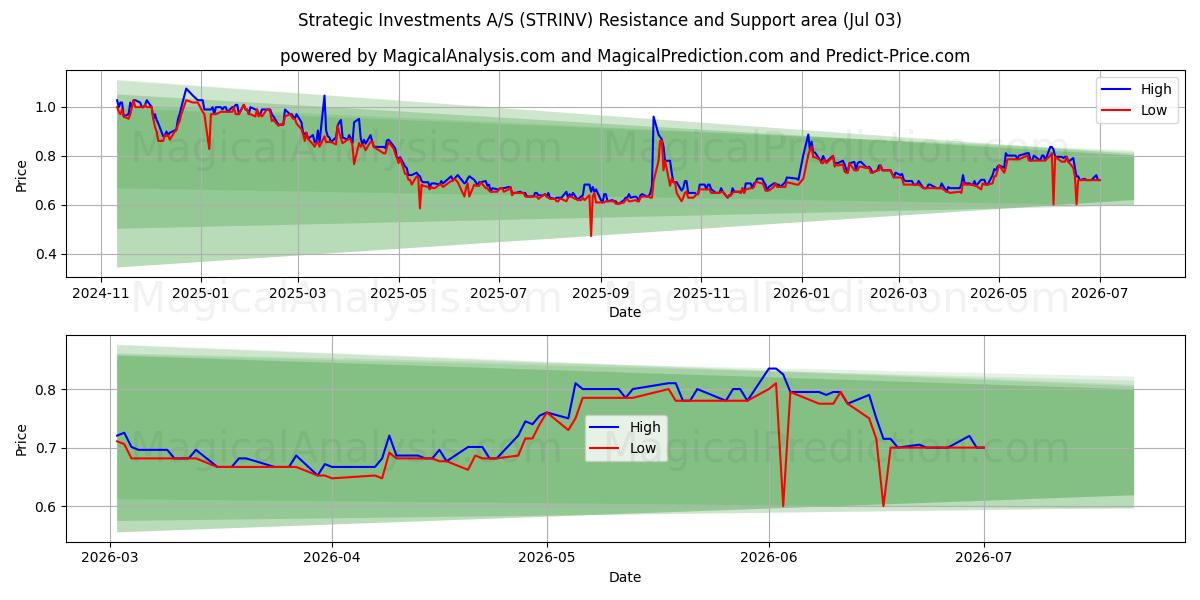This screenshot has width=1200, height=600.
Task: Click the 2026-01 tick label on top chart
Action: point(801,294)
